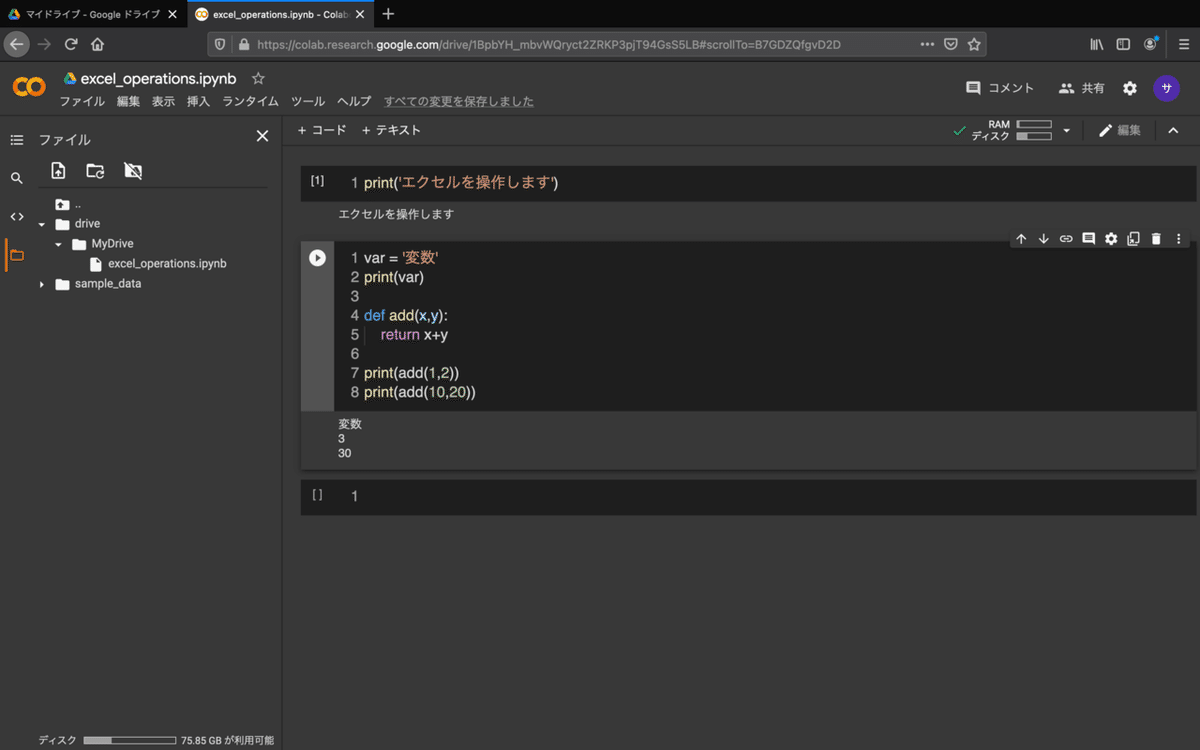This screenshot has width=1200, height=750.
Task: Add a new code cell with + コード
Action: (322, 130)
